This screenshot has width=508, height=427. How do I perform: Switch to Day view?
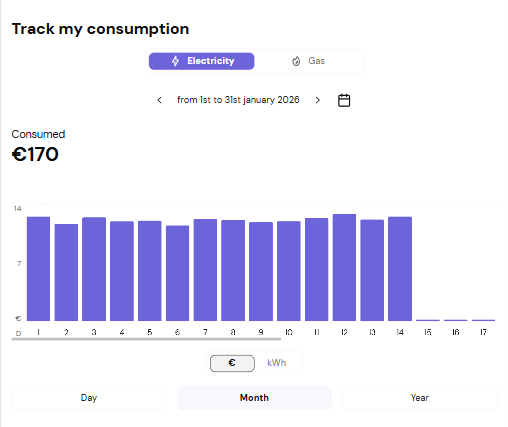(x=89, y=398)
